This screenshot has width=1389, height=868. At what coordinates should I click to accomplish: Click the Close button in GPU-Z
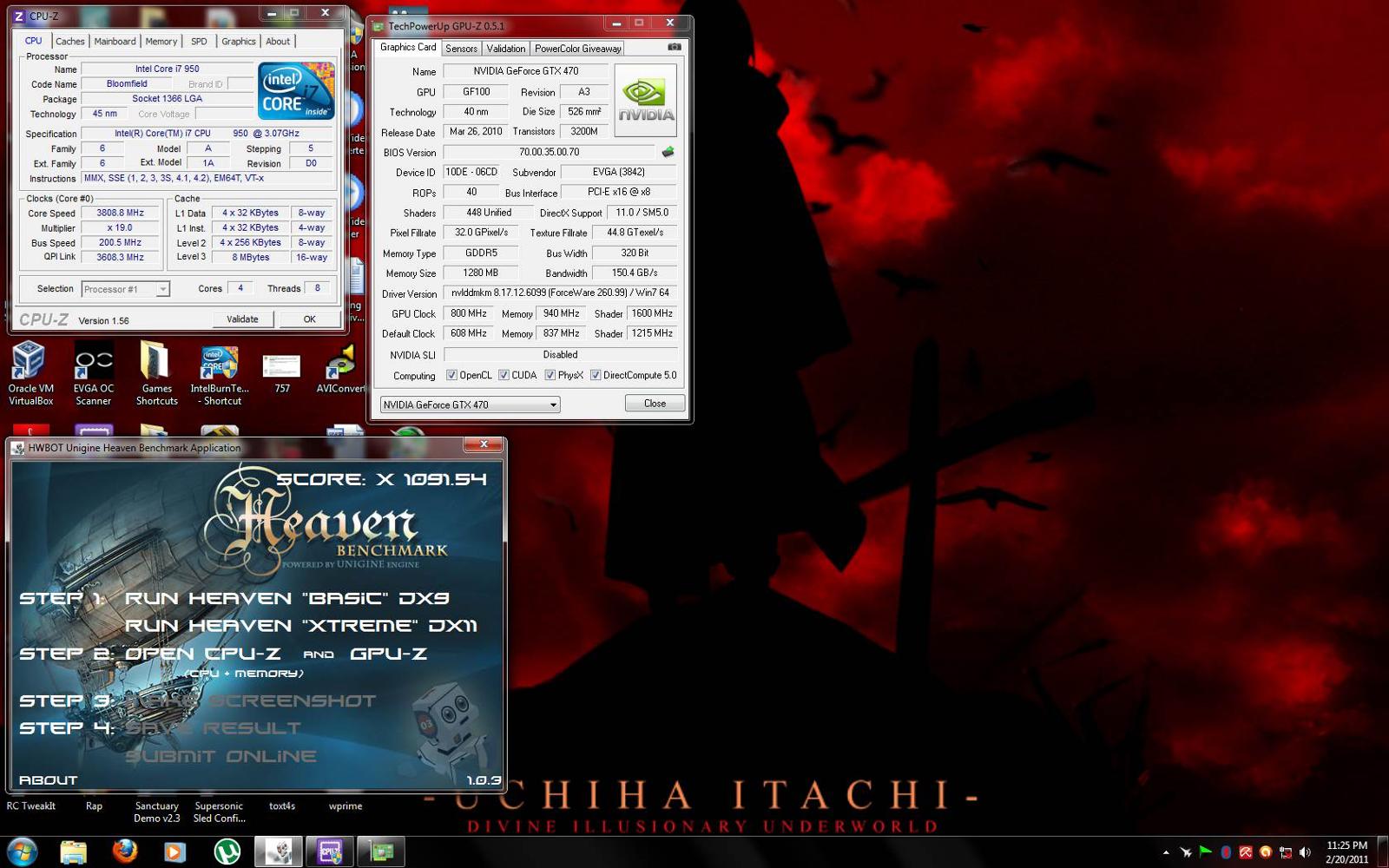[655, 404]
